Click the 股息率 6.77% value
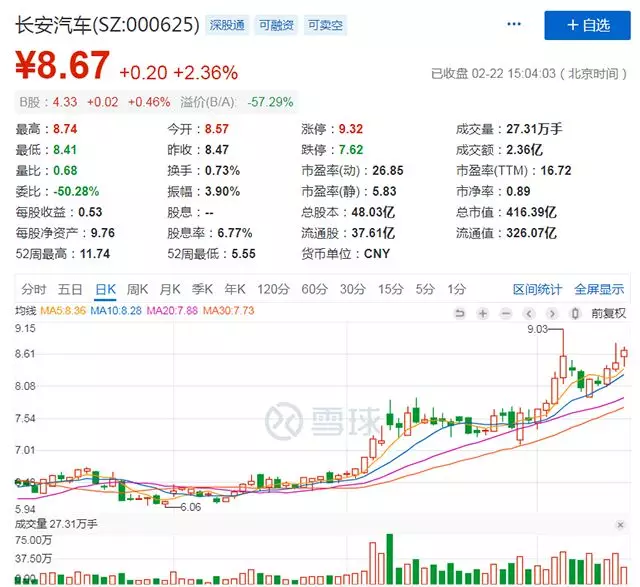Viewport: 640px width, 587px height. [235, 233]
